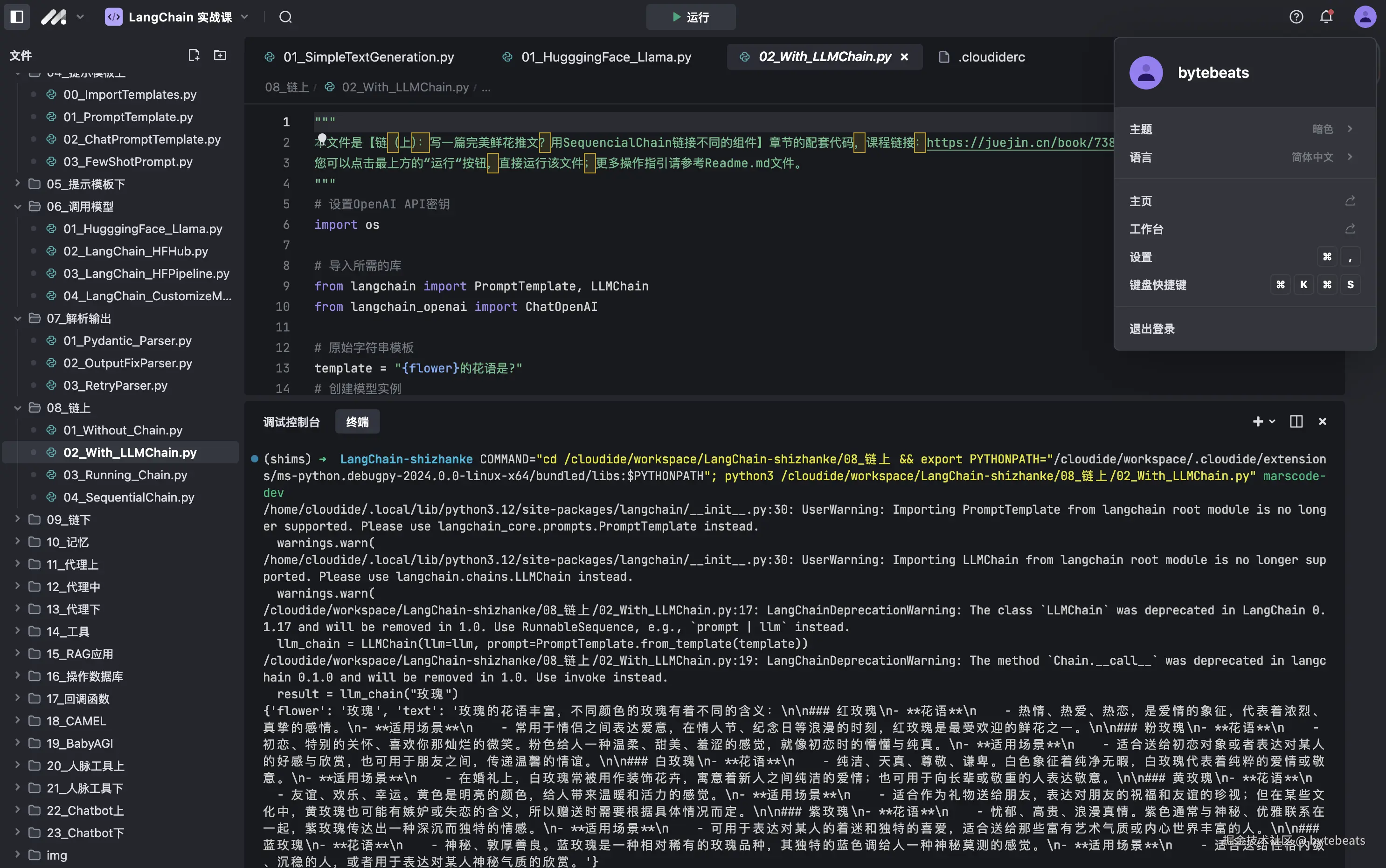Click the bytebeats profile avatar in menu
This screenshot has width=1386, height=868.
click(1146, 72)
